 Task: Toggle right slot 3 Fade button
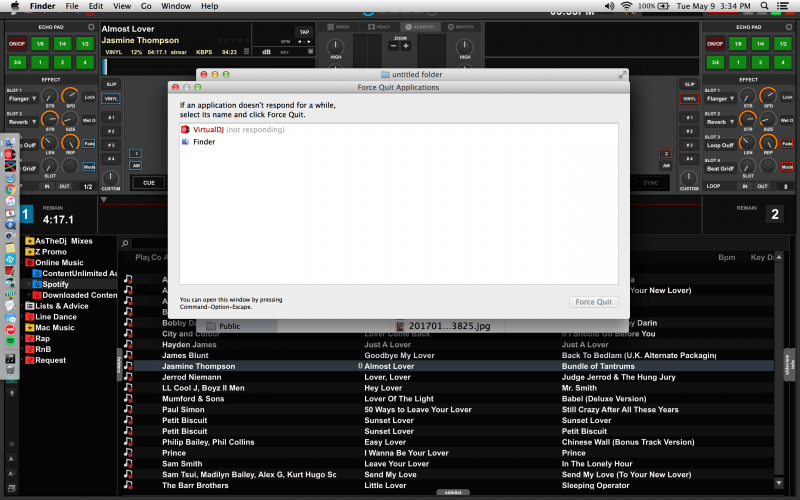click(x=787, y=144)
